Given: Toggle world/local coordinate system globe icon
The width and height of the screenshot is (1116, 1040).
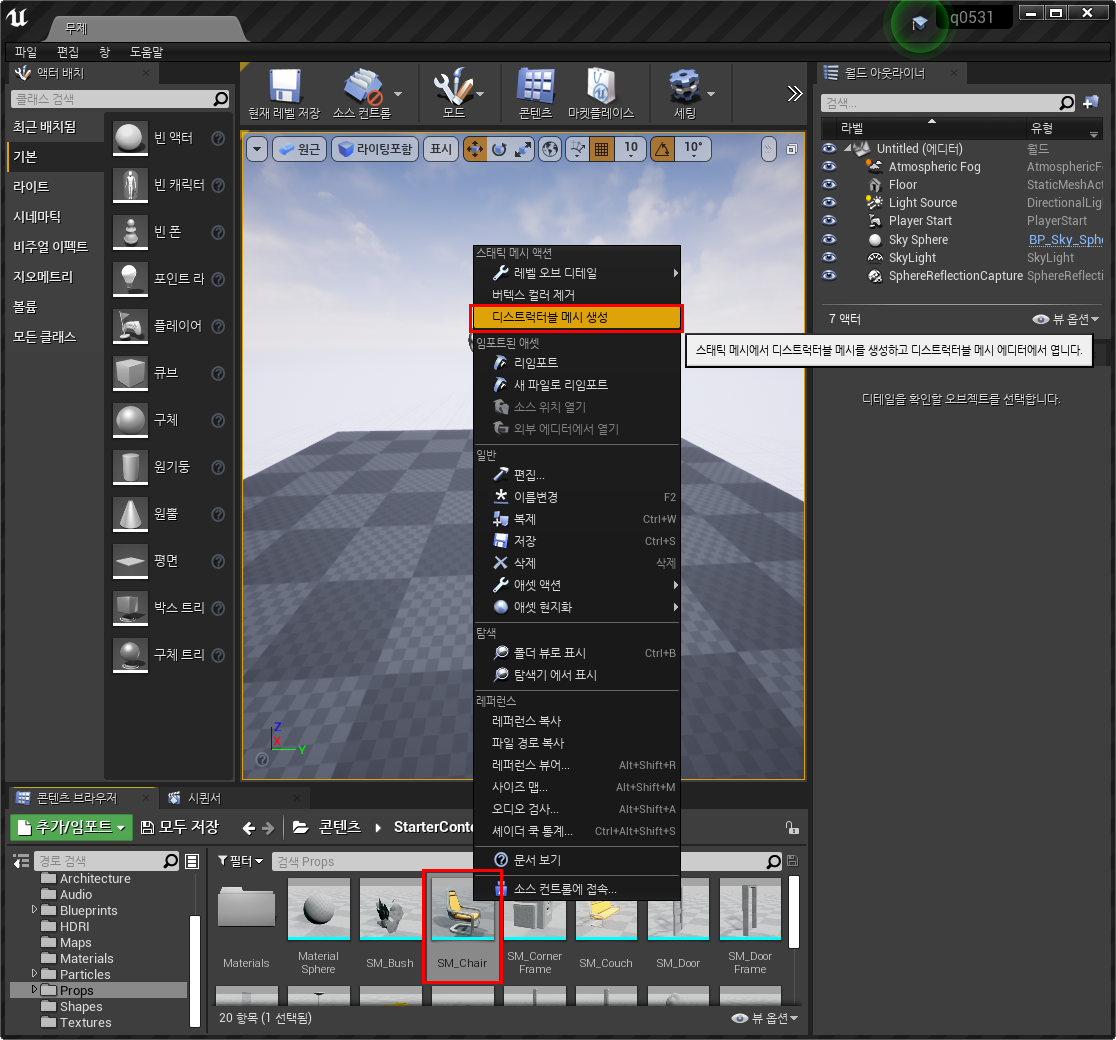Looking at the screenshot, I should click(x=550, y=149).
